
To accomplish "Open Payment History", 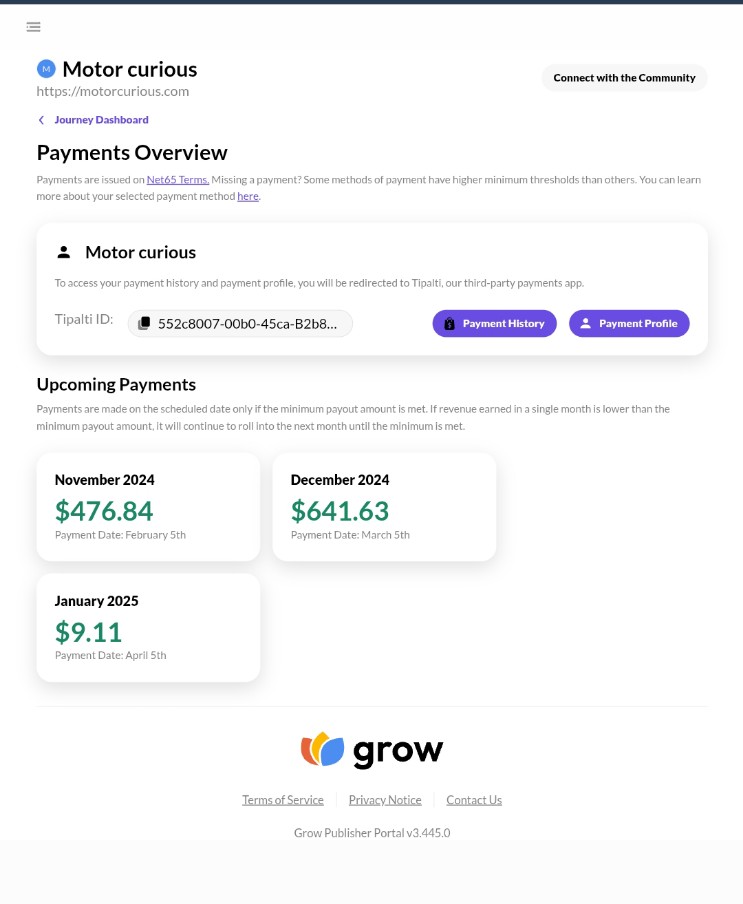I will tap(495, 323).
